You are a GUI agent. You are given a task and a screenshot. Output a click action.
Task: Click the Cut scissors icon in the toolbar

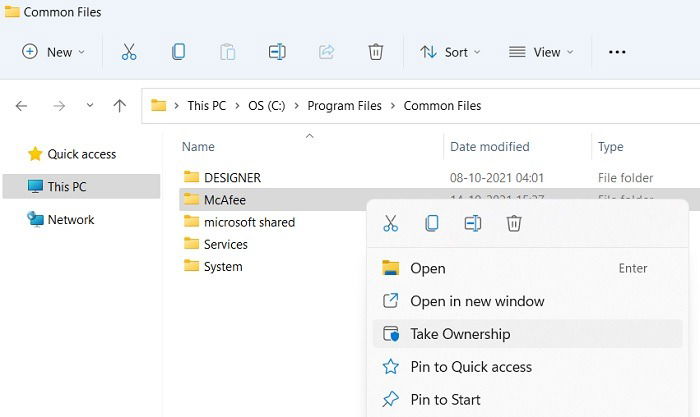pos(129,52)
